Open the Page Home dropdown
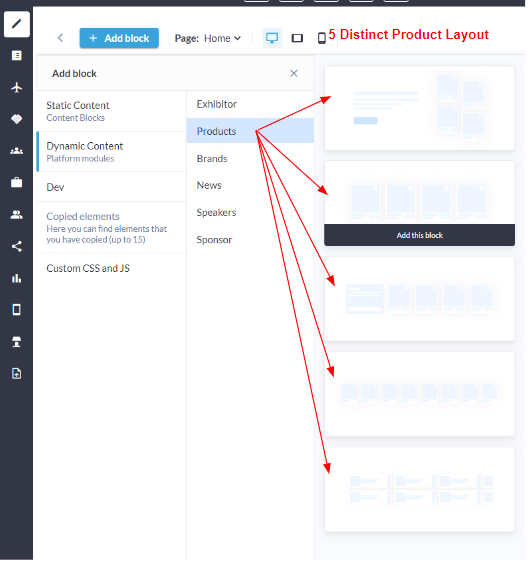Viewport: 531px width, 573px height. 208,38
